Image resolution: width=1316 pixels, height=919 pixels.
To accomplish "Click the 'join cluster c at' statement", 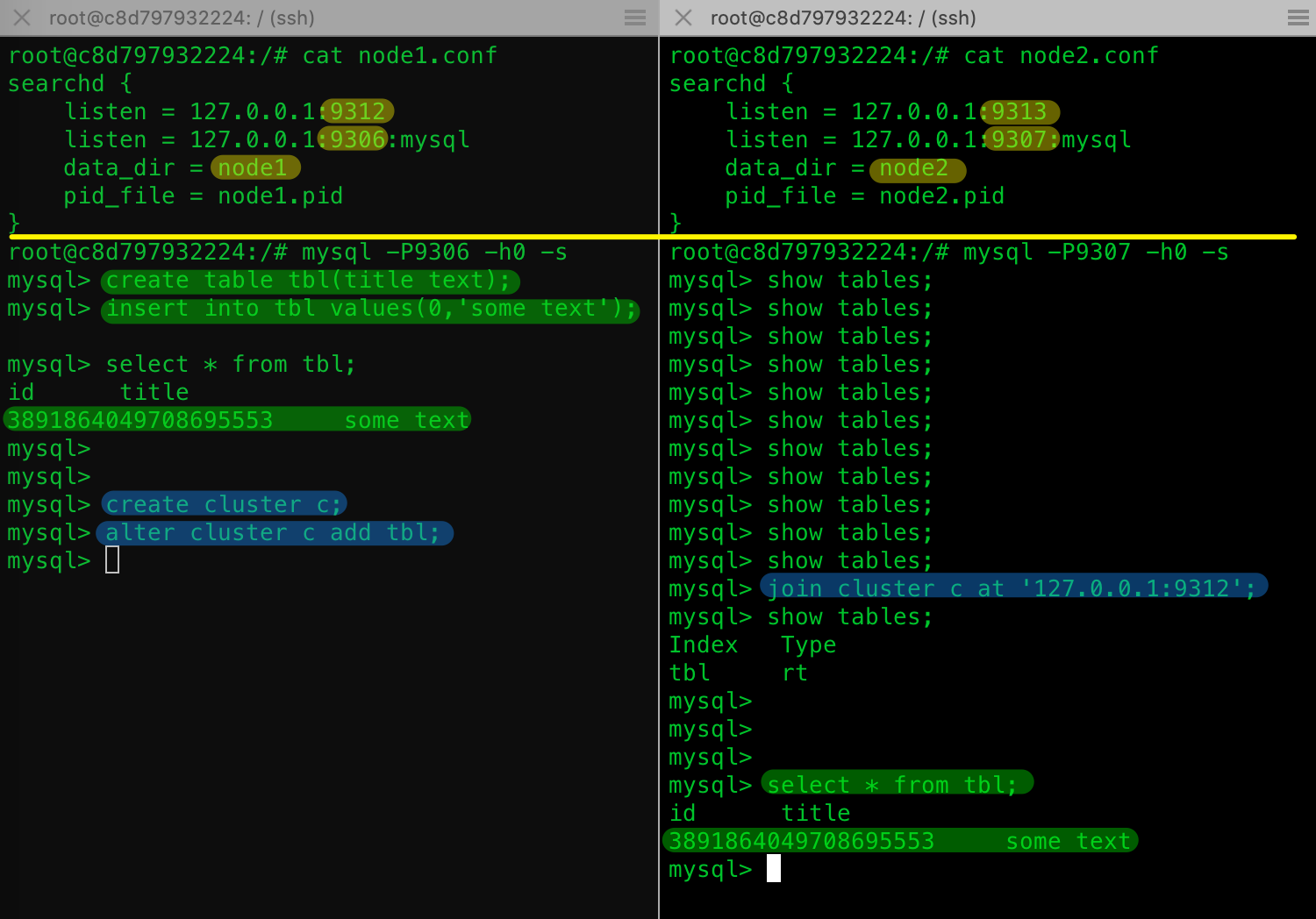I will click(x=1014, y=587).
